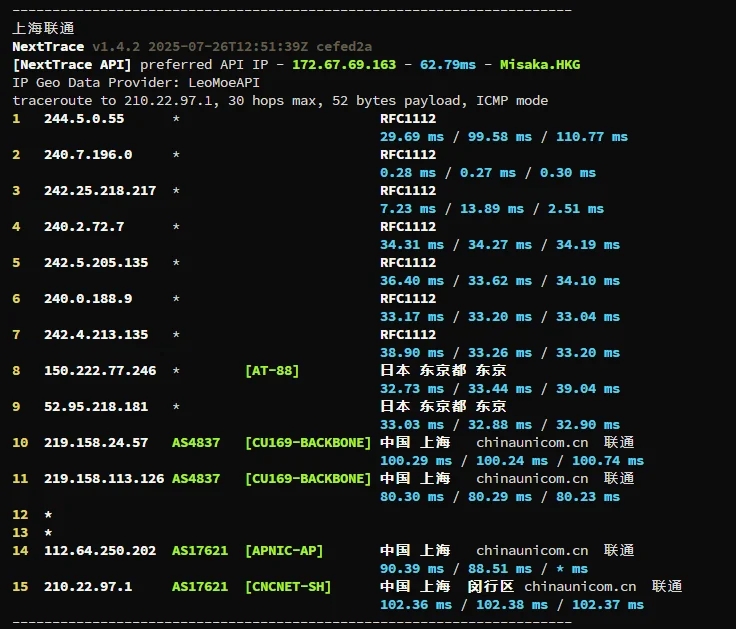Click [CU169-BACKBONE] tag on hop 11

tap(308, 479)
